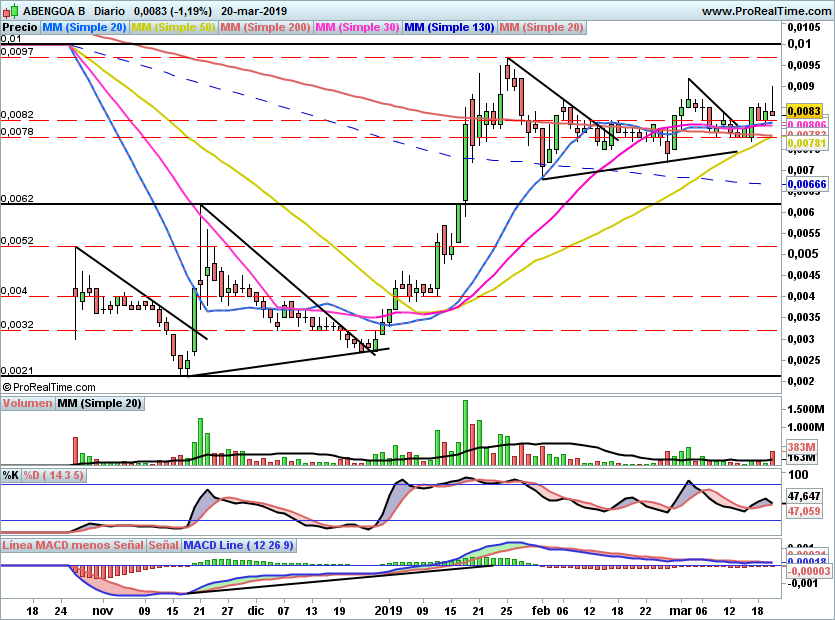This screenshot has width=835, height=620.
Task: Click the Línea MACD menos Señal label
Action: (73, 545)
